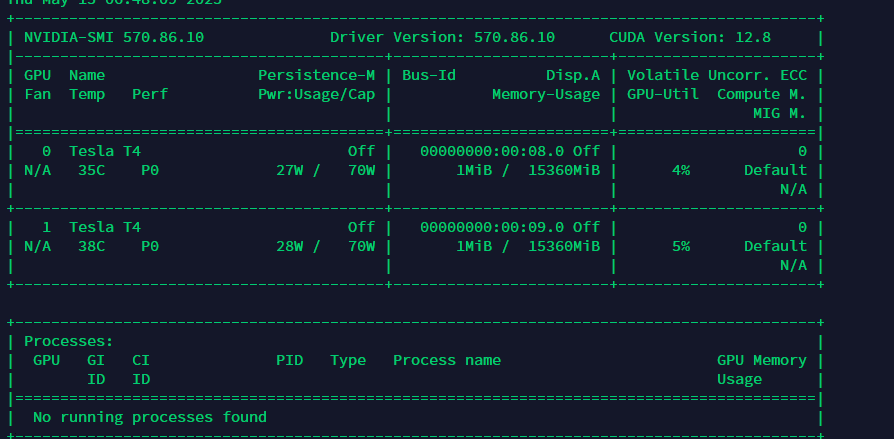
Task: Click the Memory-Usage header text
Action: (546, 95)
